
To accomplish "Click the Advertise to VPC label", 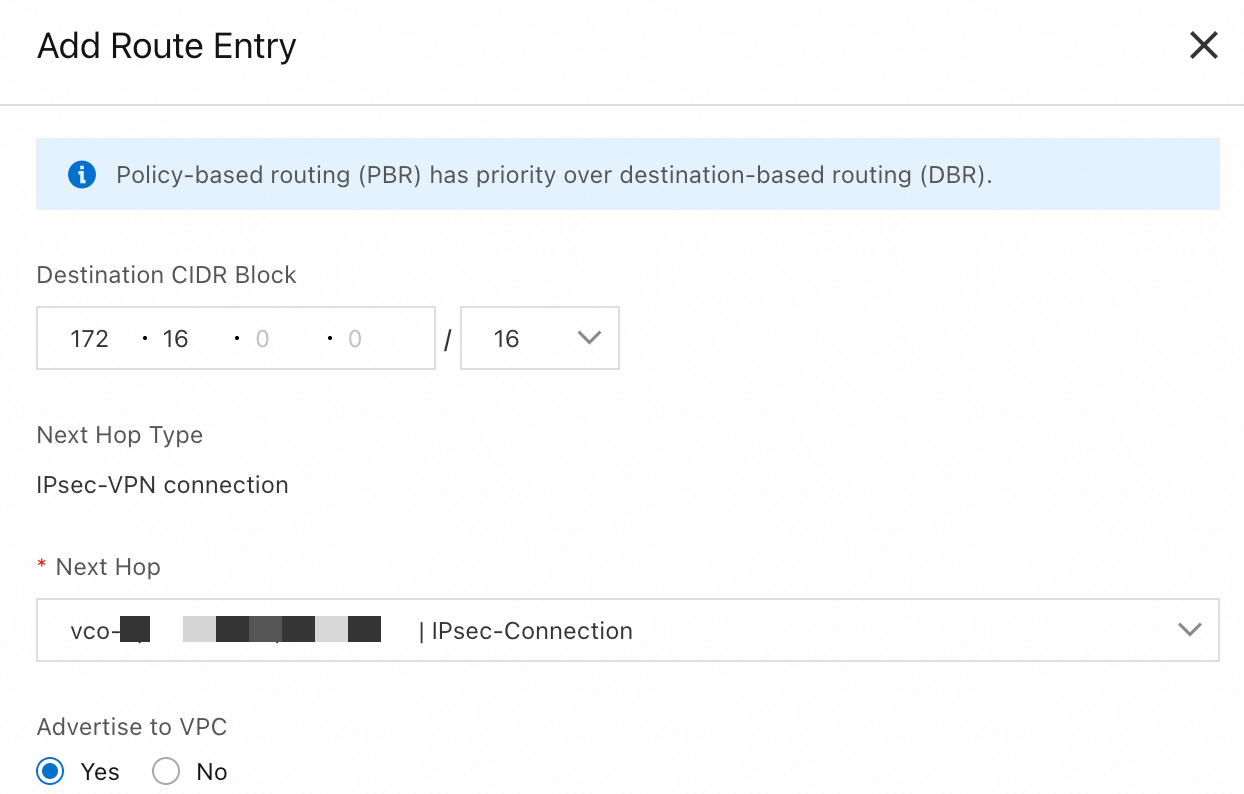I will coord(132,727).
